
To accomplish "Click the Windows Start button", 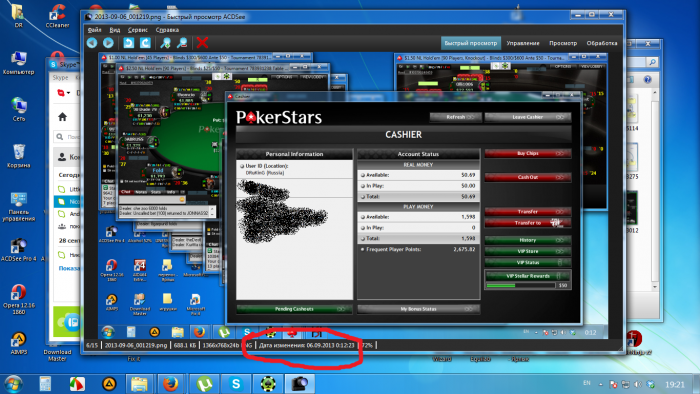I will pyautogui.click(x=13, y=384).
